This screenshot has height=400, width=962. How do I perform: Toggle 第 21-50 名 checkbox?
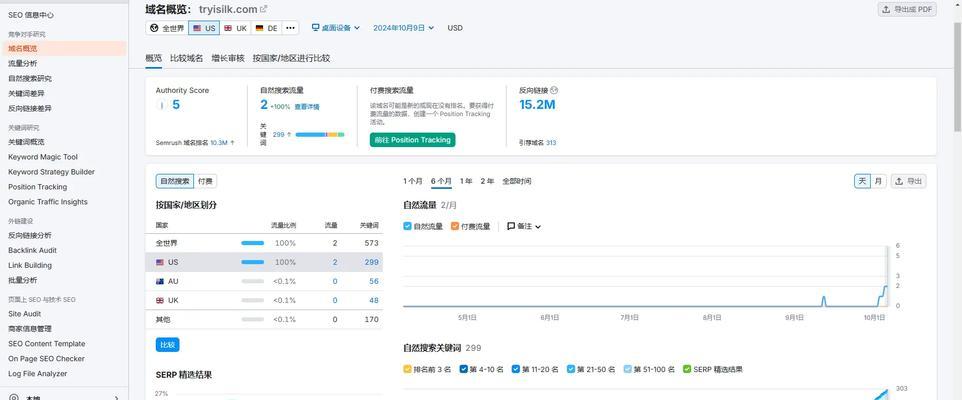point(571,369)
